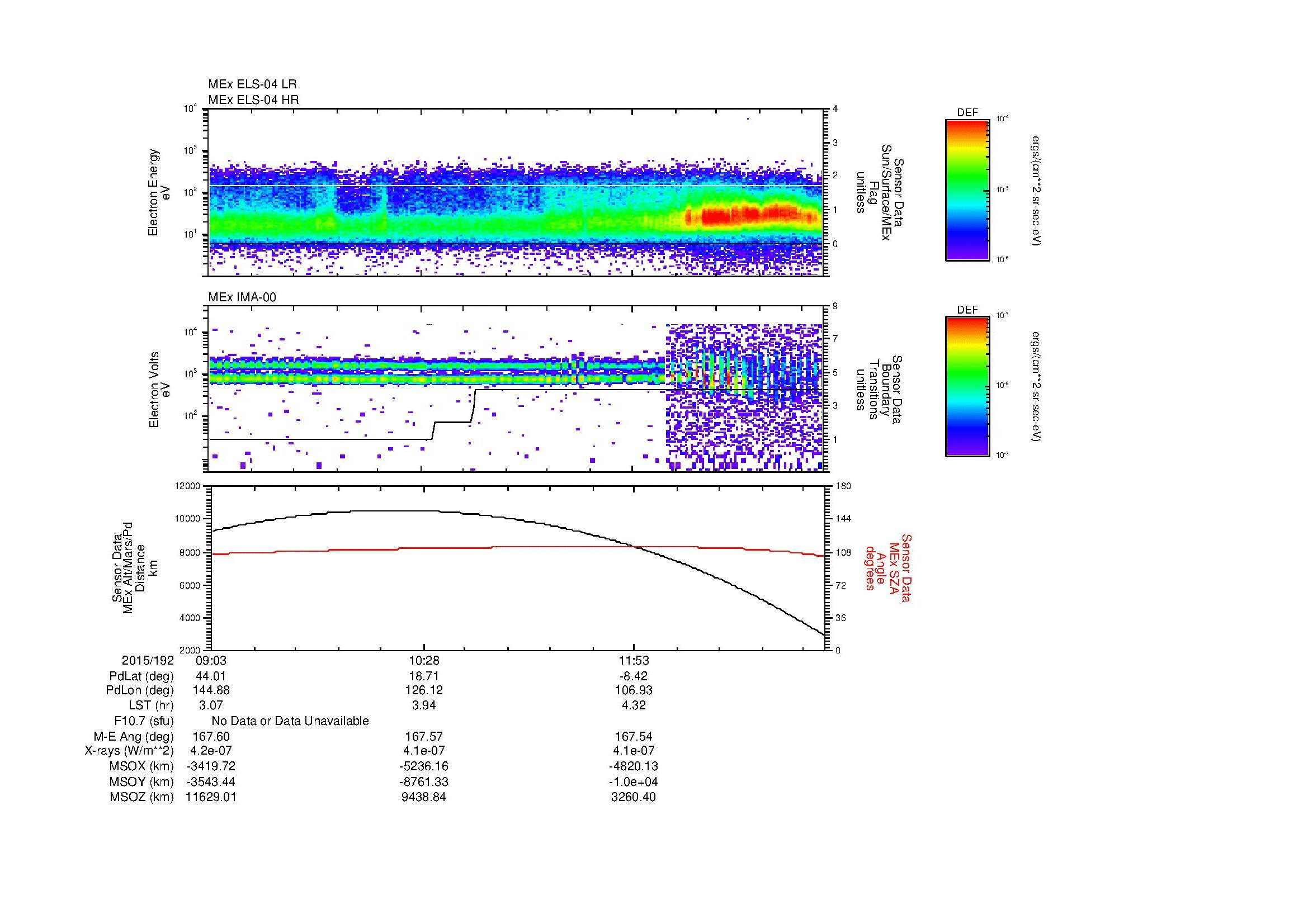This screenshot has width=1308, height=924.
Task: Click the MSOX value -3419.72
Action: (211, 766)
